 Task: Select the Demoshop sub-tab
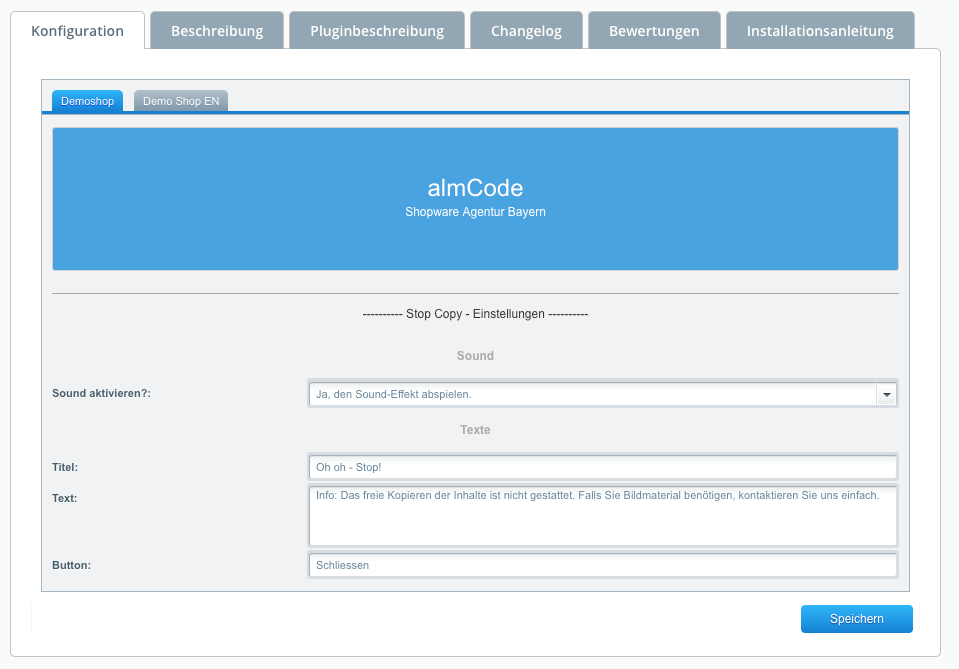pyautogui.click(x=87, y=101)
